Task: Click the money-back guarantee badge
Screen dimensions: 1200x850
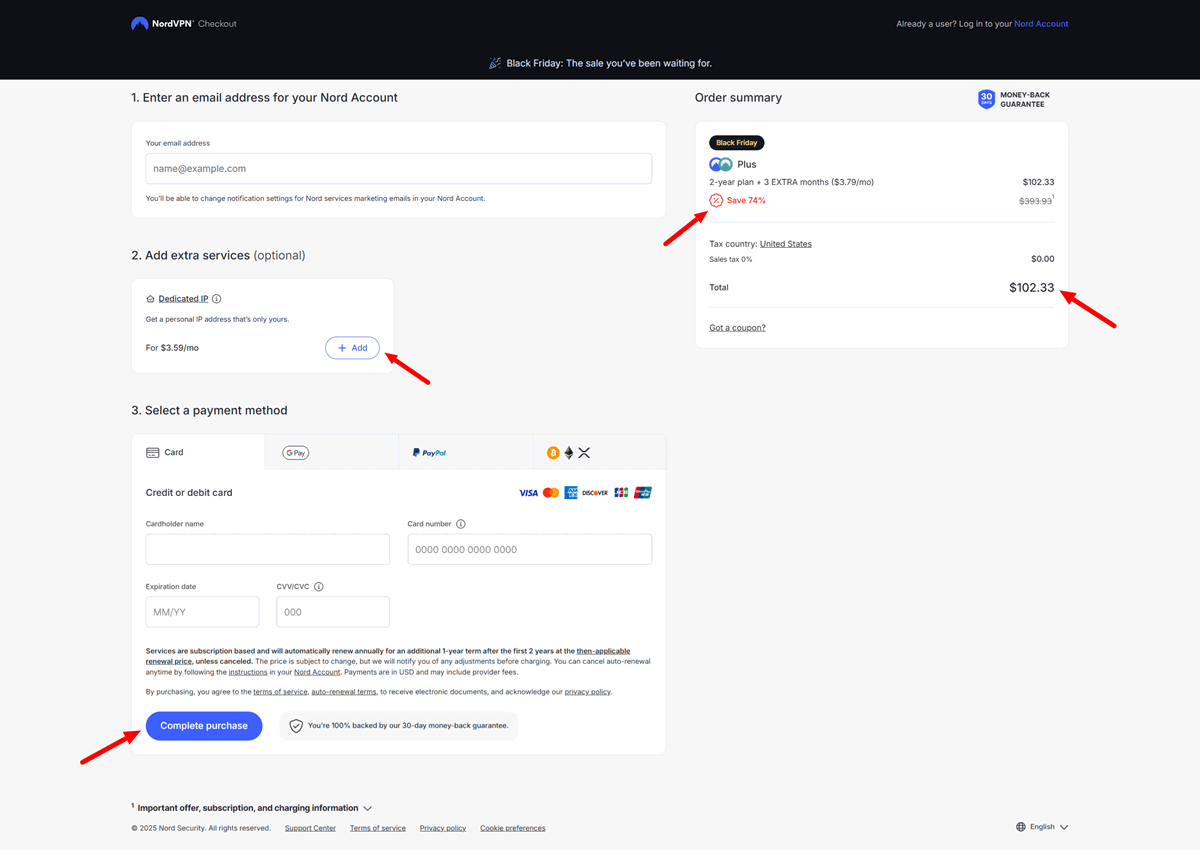Action: [985, 100]
